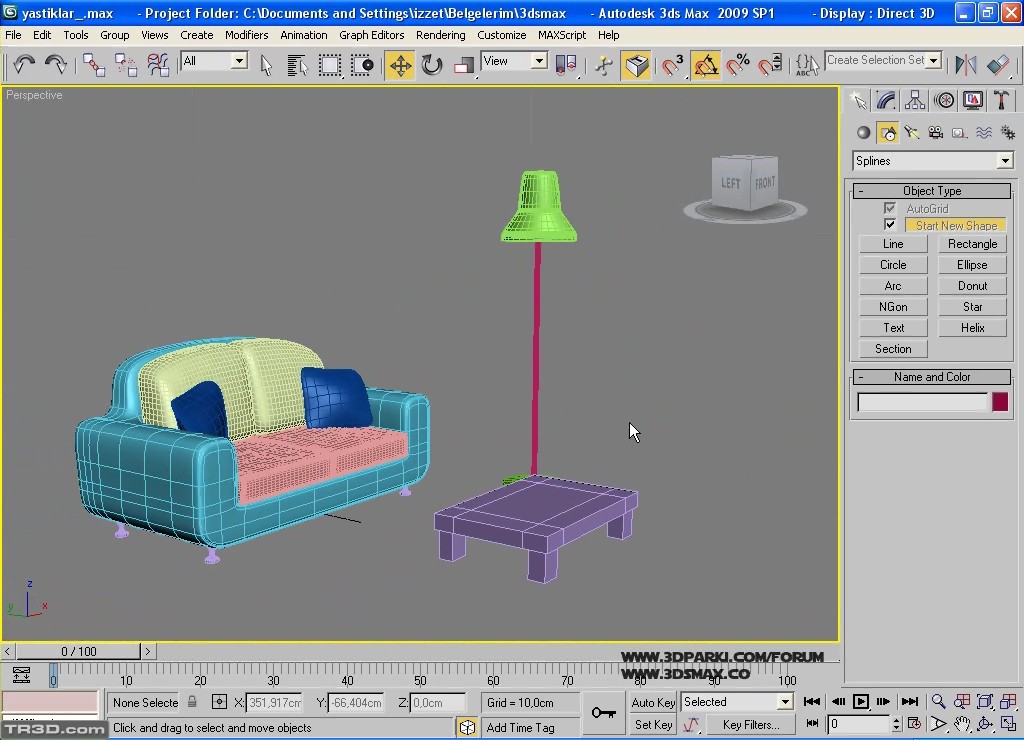Open the Splines category dropdown
Screen dimensions: 1024x740
point(932,161)
